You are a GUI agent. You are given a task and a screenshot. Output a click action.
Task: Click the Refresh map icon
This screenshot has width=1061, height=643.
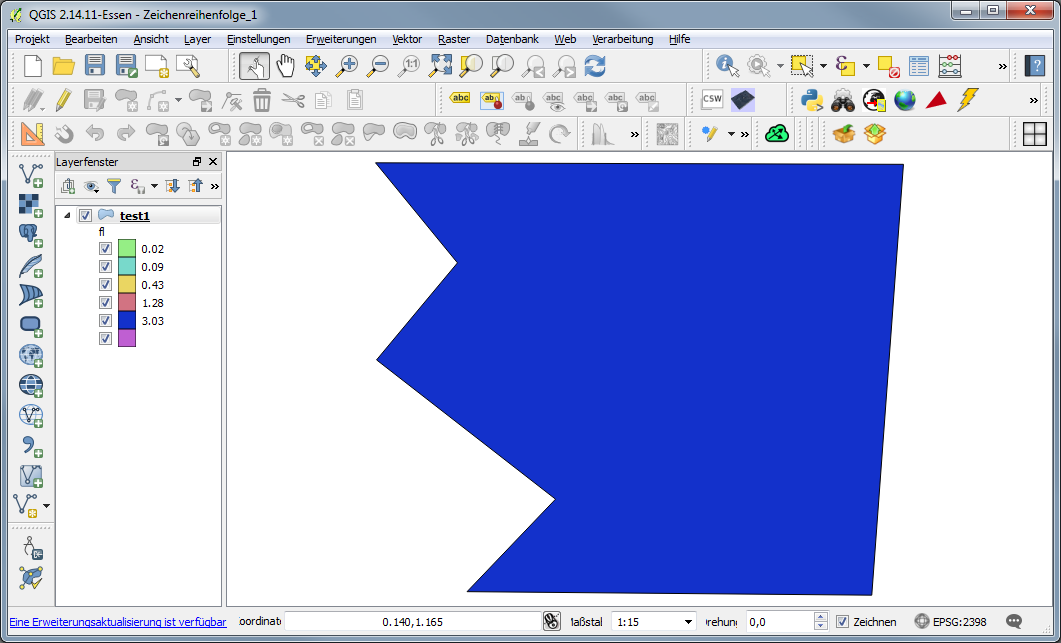[595, 66]
